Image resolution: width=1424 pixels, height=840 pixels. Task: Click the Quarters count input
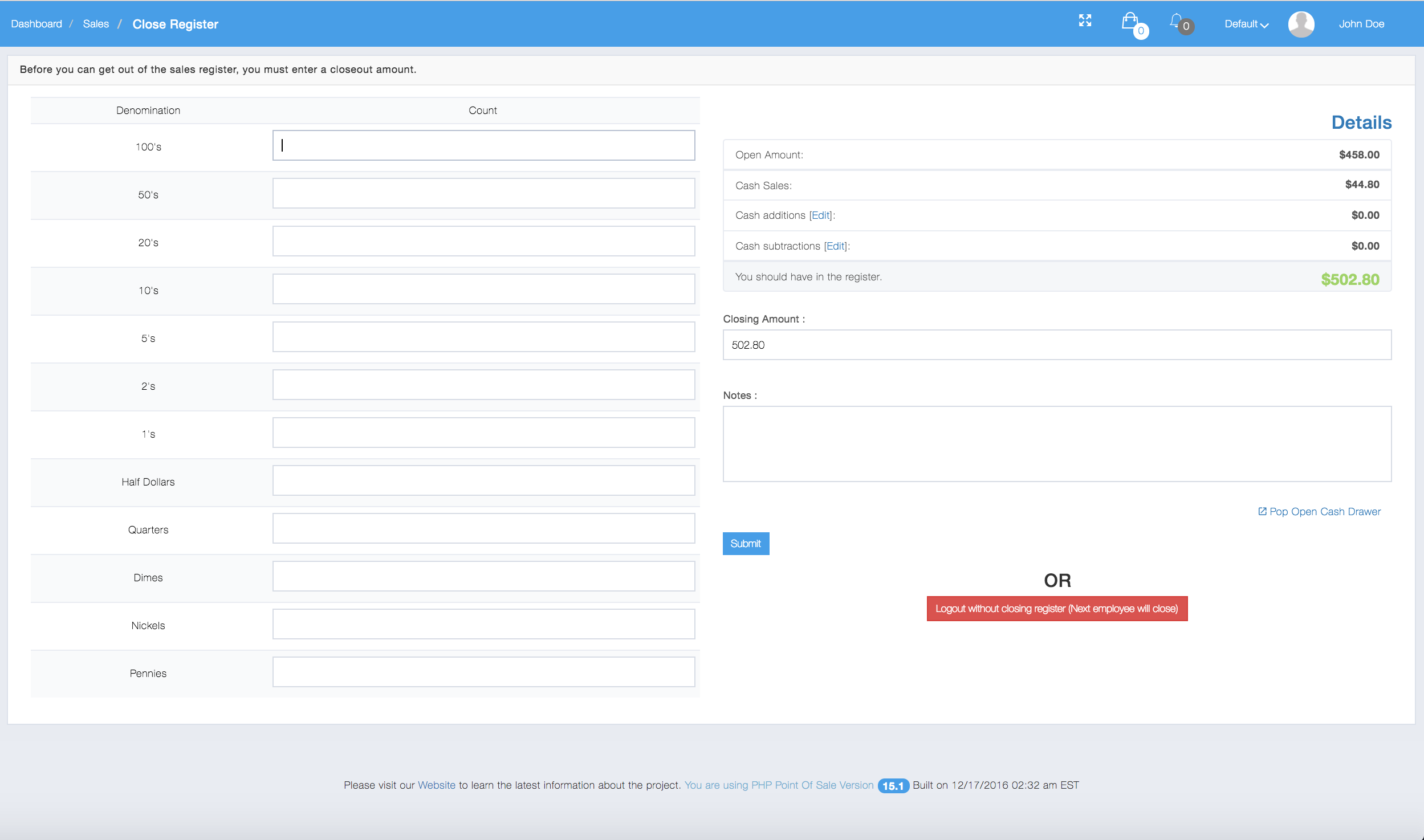[x=483, y=528]
